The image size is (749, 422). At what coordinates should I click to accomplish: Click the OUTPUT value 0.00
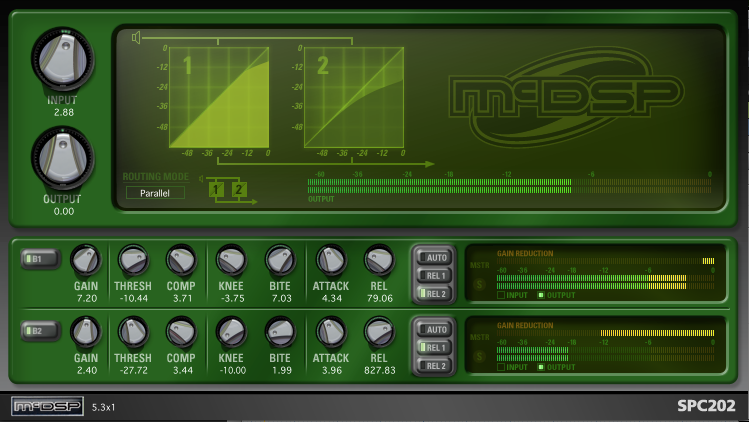pyautogui.click(x=64, y=211)
